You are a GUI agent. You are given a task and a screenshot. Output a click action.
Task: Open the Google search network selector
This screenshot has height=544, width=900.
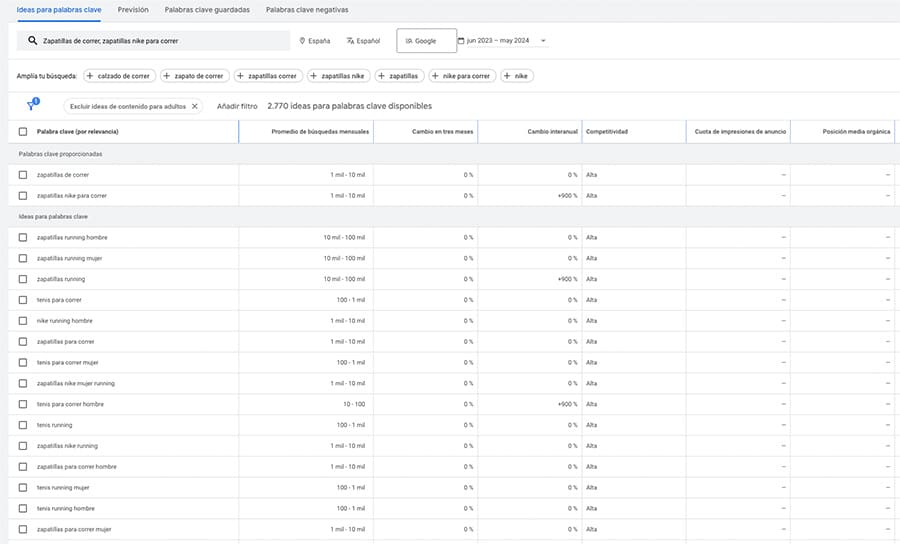point(426,41)
